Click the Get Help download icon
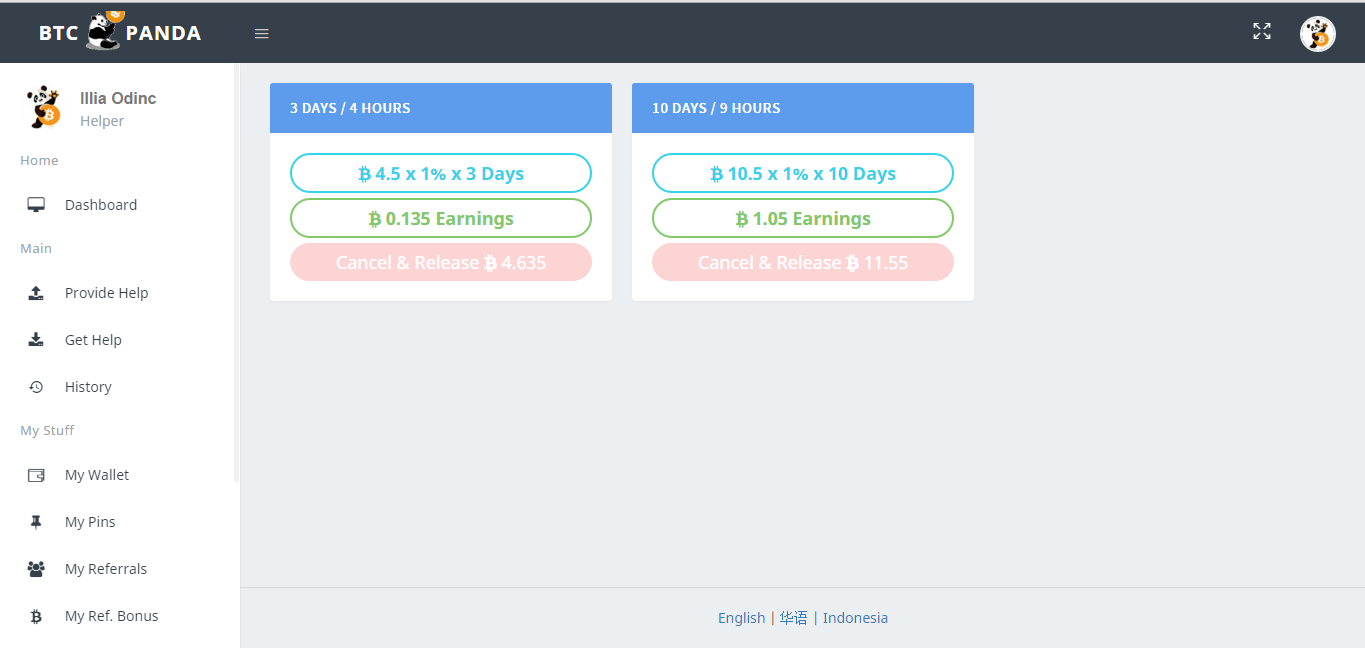 click(x=36, y=340)
